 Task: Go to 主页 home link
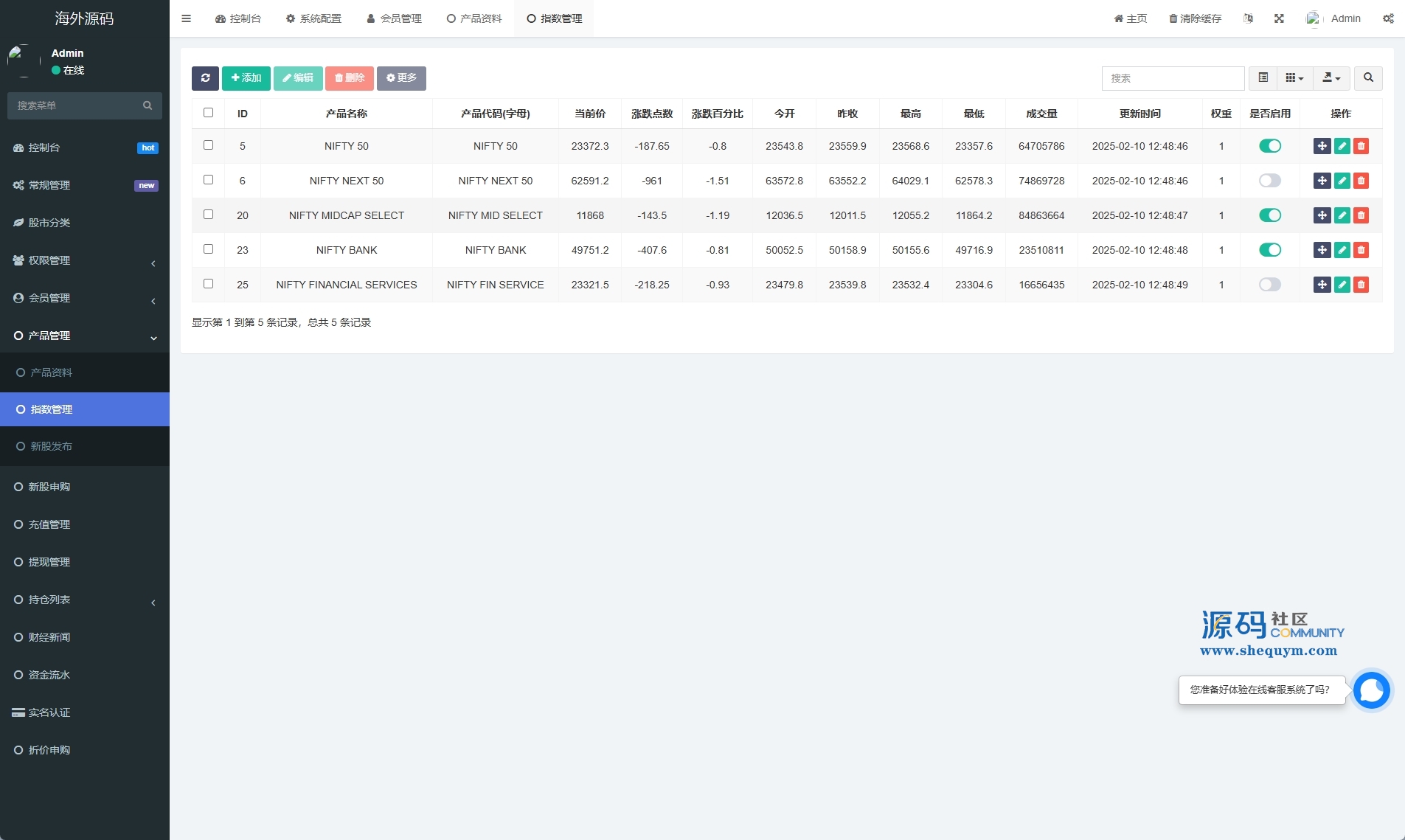pos(1131,18)
